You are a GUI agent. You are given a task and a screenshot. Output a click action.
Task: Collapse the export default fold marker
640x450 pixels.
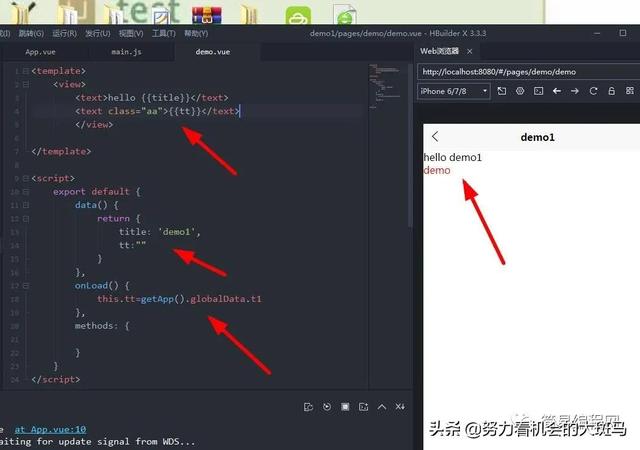point(26,192)
